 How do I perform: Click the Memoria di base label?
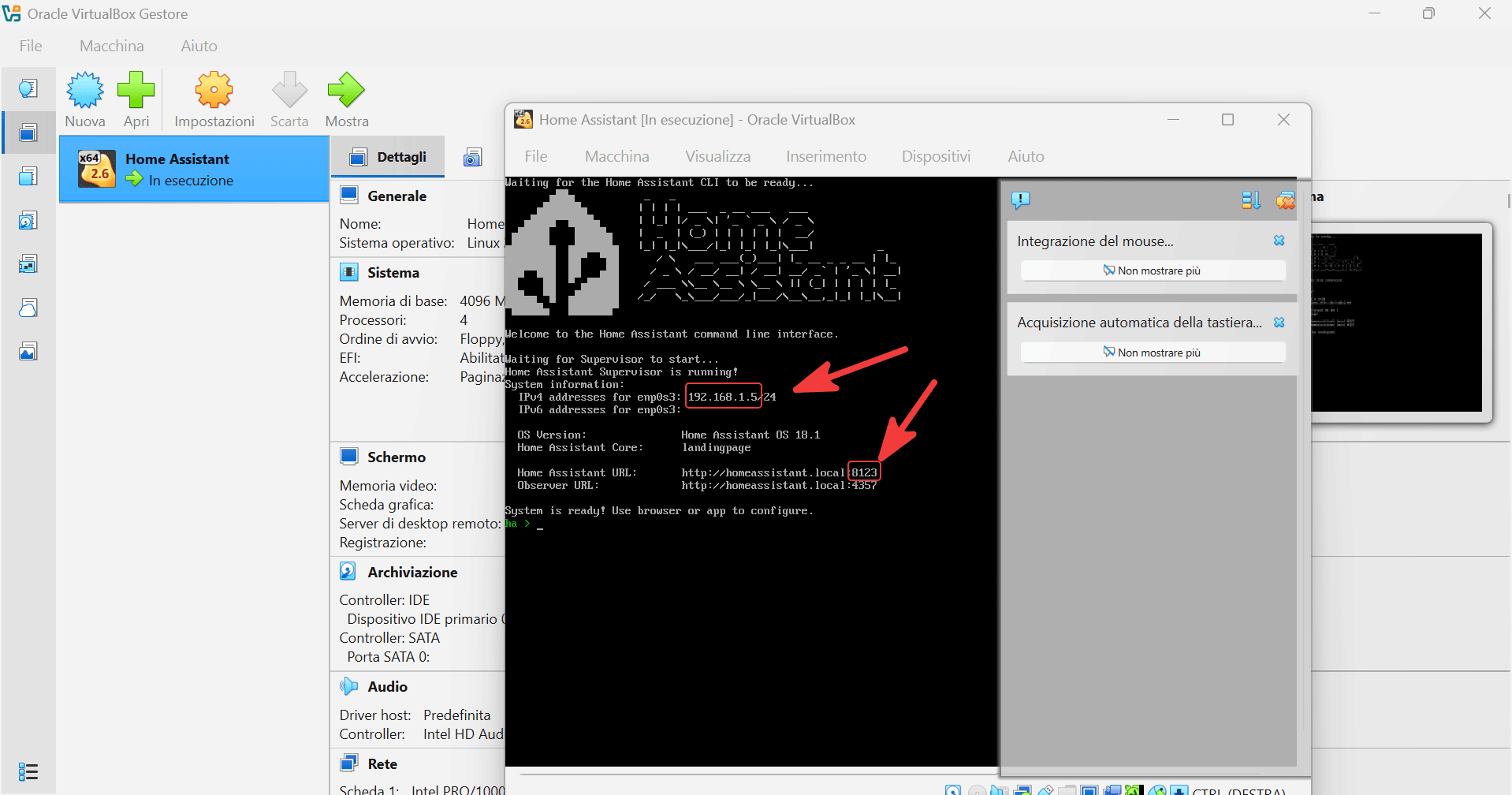pyautogui.click(x=393, y=301)
